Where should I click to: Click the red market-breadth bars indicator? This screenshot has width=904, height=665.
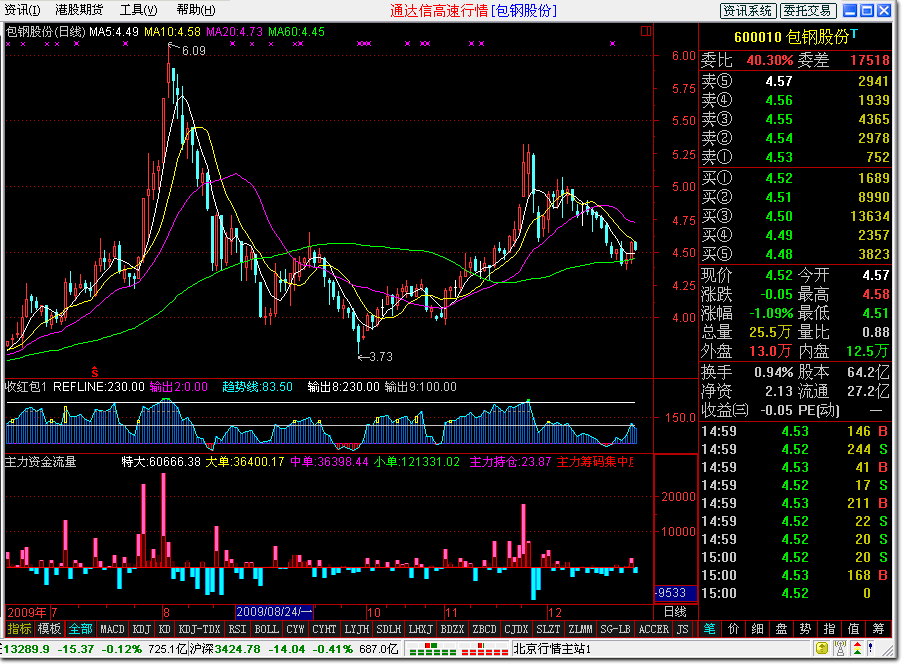(485, 651)
